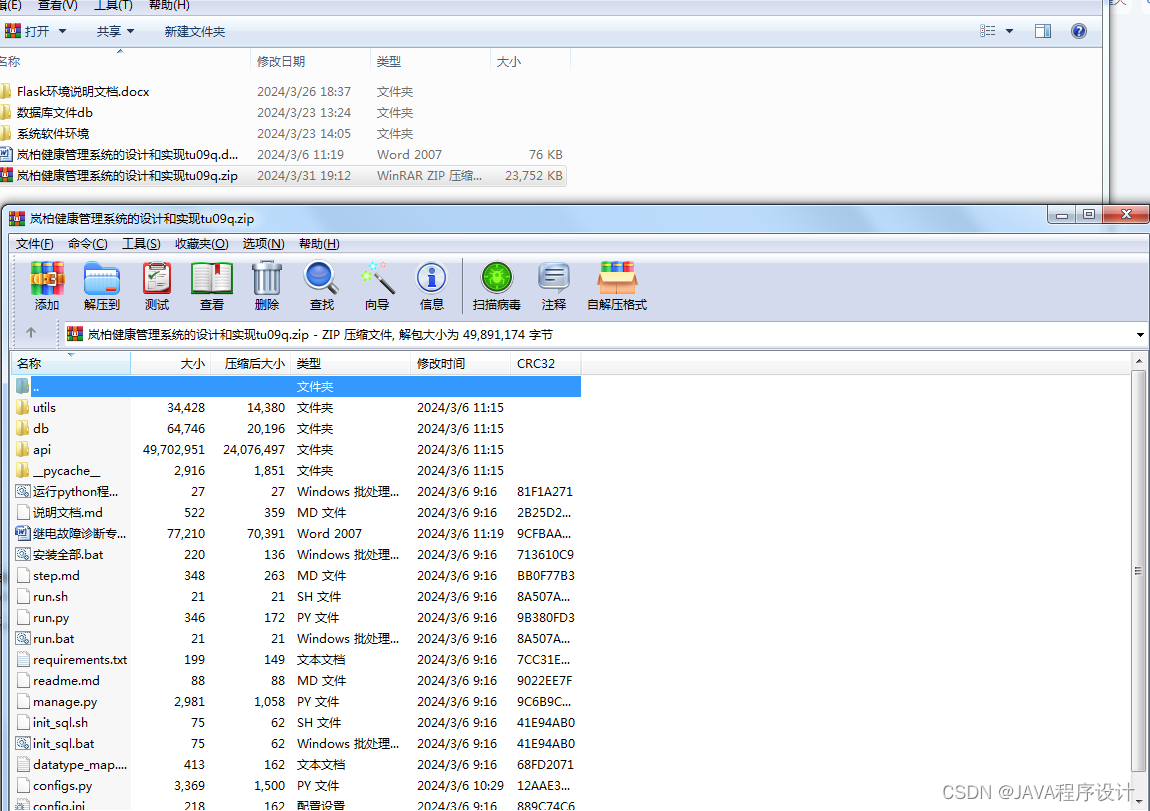Sort by 压缩后大小 column header
The height and width of the screenshot is (811, 1150).
point(251,363)
